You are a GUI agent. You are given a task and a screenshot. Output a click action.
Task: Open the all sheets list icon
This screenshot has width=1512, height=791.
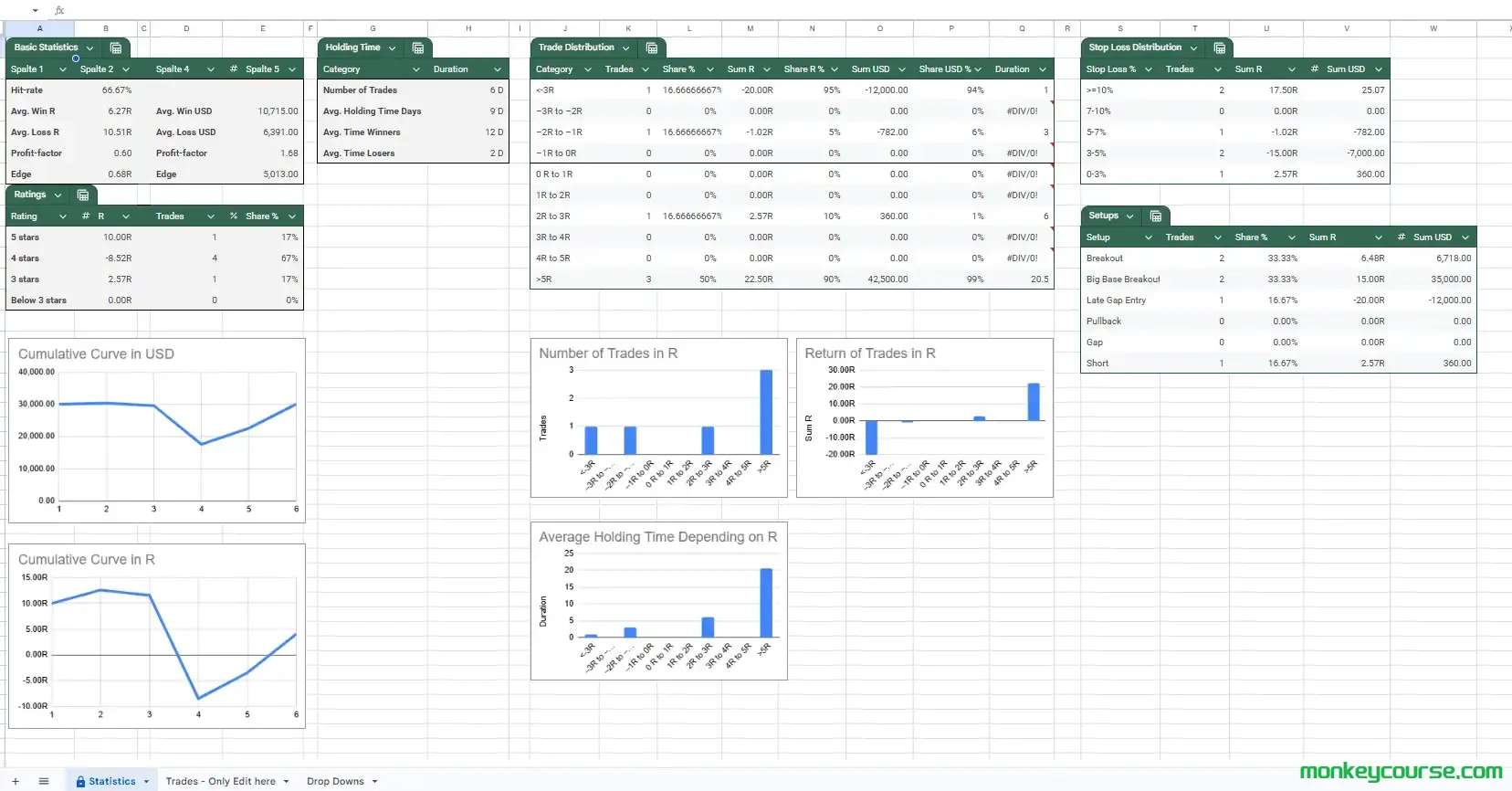pos(43,782)
